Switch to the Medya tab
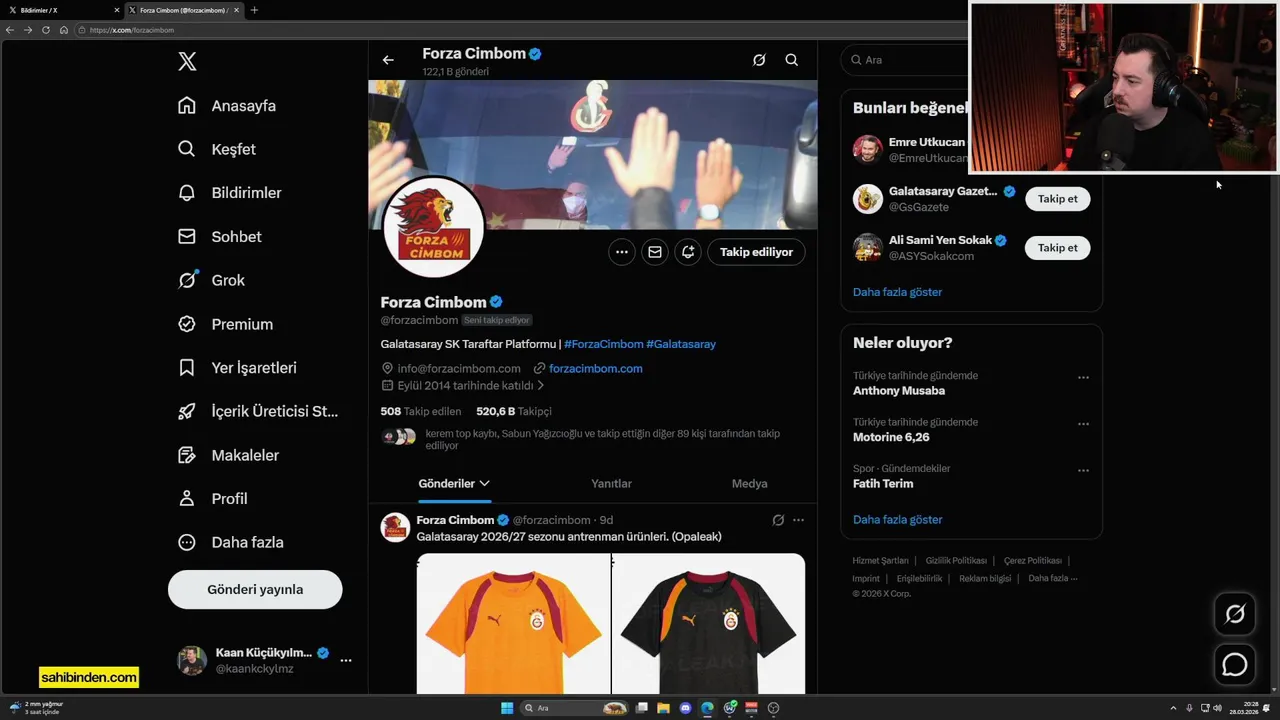The image size is (1280, 720). [749, 484]
